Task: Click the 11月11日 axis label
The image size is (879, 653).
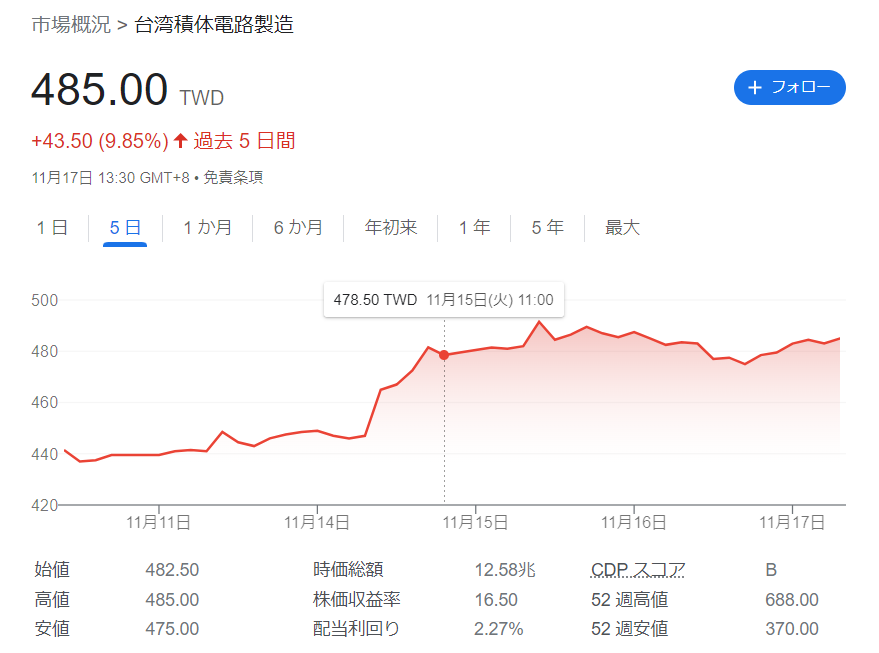Action: [x=158, y=522]
